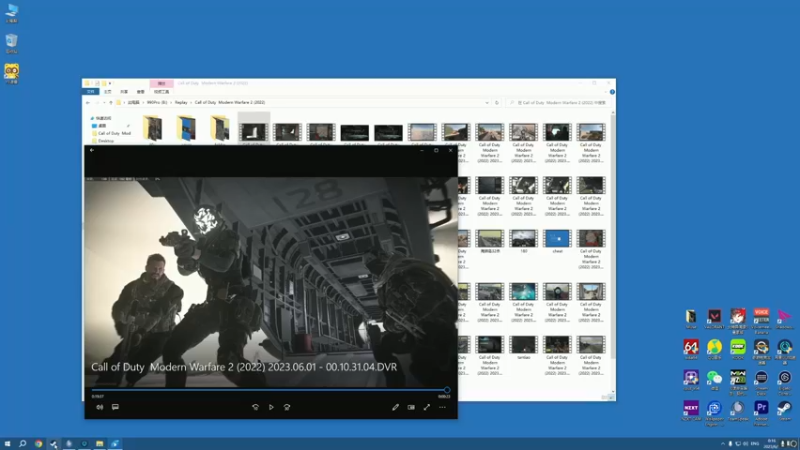
Task: Open Explorer help question mark icon
Action: pyautogui.click(x=612, y=92)
